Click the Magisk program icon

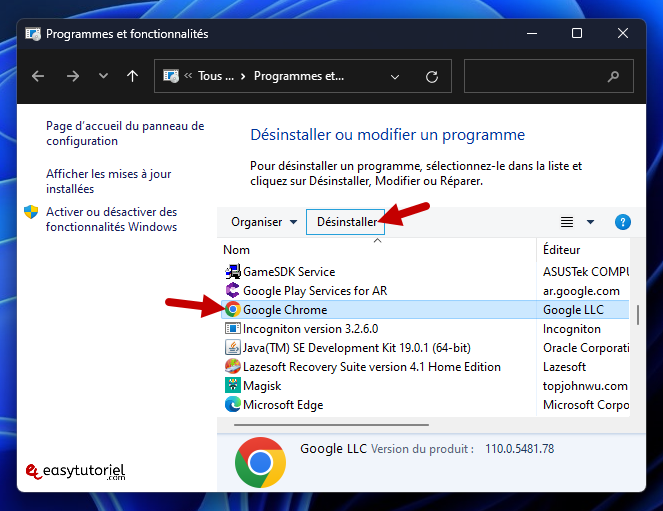[233, 385]
